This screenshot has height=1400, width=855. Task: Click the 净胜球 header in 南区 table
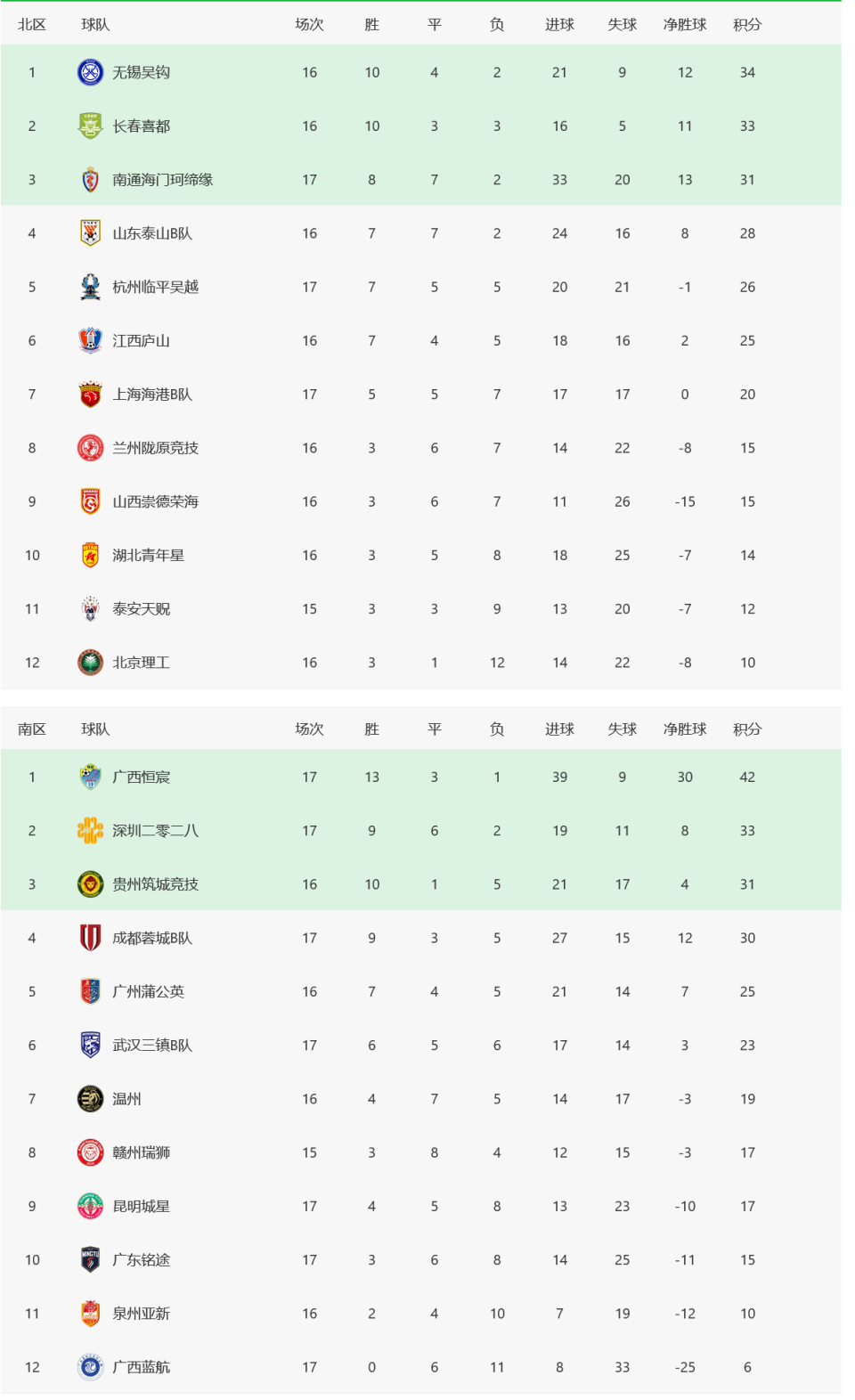click(685, 729)
